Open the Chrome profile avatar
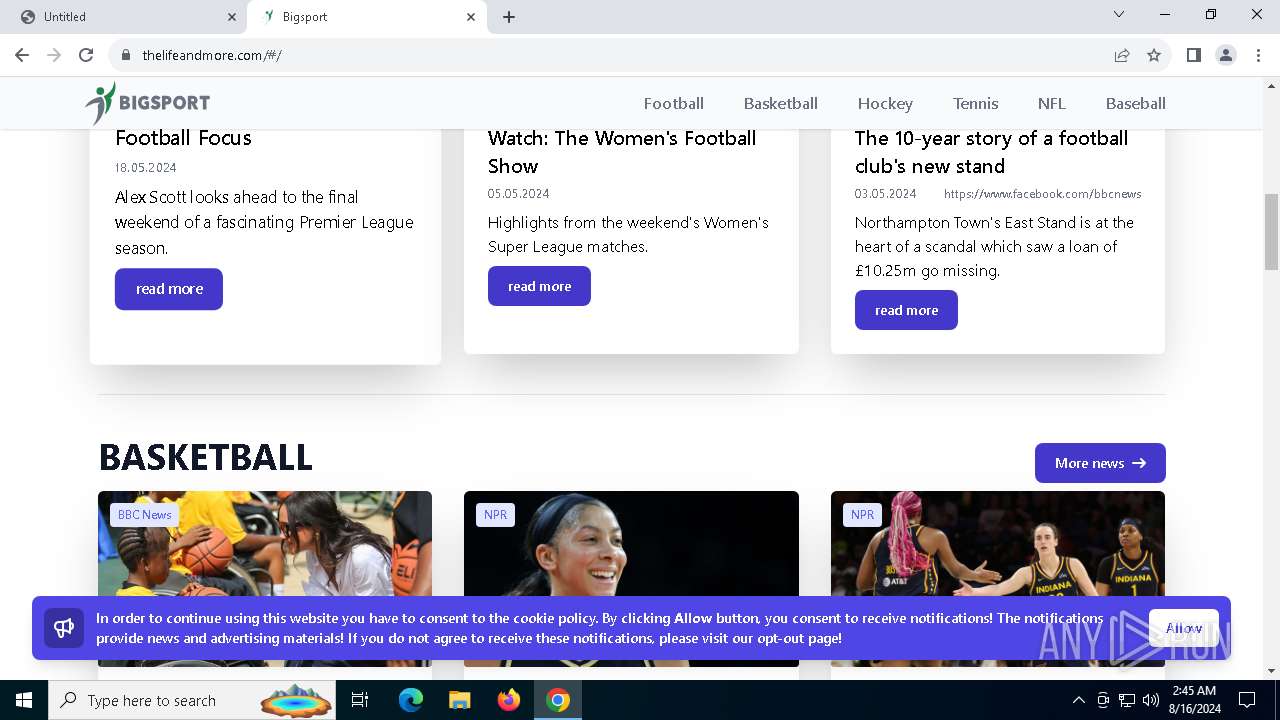The image size is (1280, 720). point(1226,55)
